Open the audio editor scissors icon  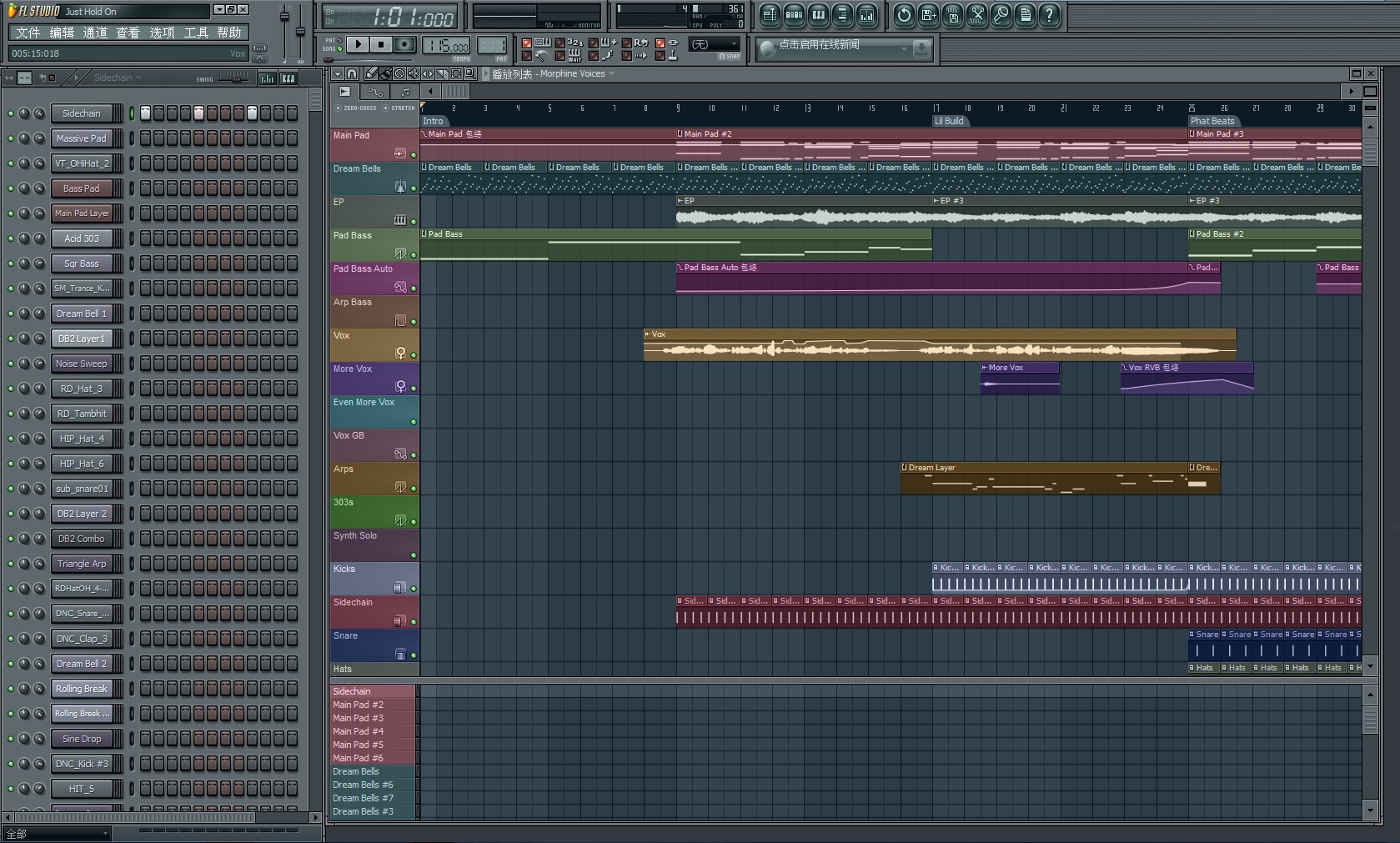coord(976,14)
